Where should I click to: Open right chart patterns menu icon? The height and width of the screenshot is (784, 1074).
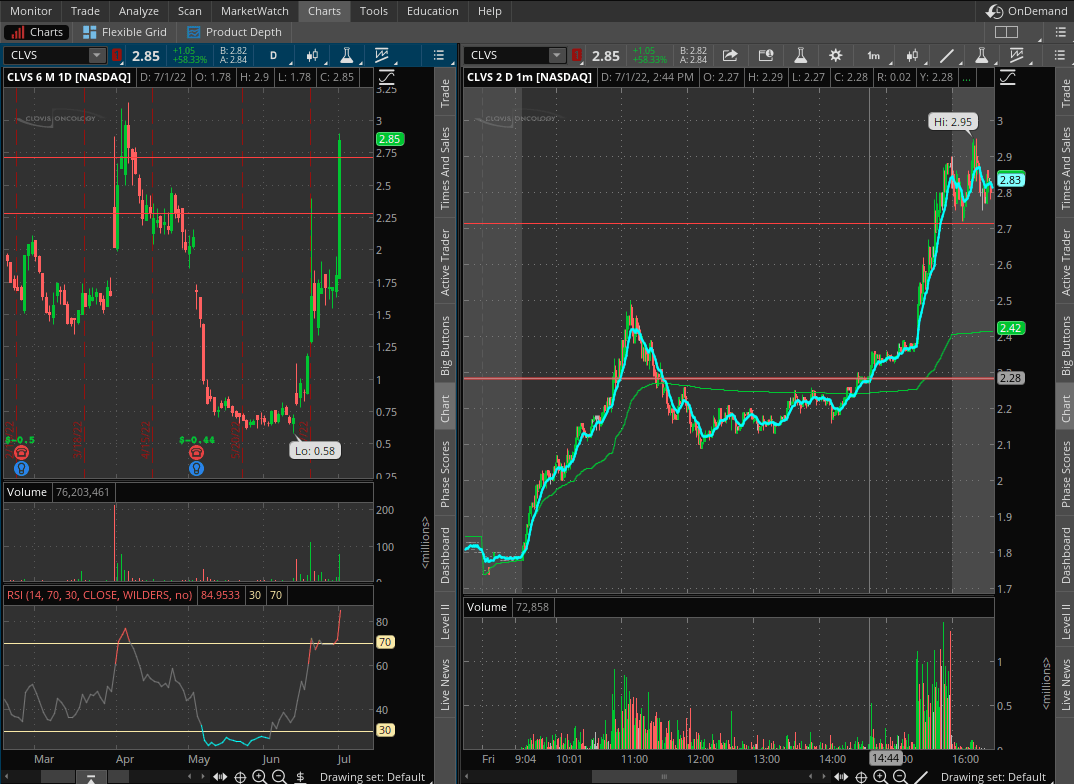[x=1016, y=55]
